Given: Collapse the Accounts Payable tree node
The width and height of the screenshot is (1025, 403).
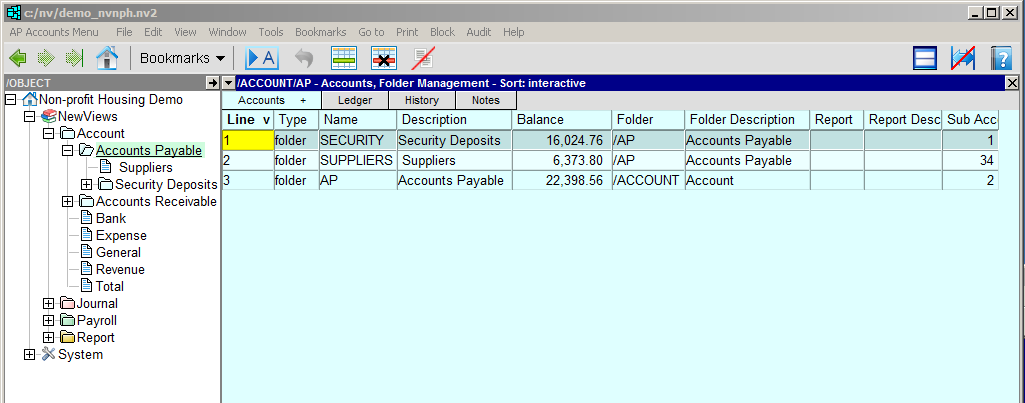Looking at the screenshot, I should click(x=68, y=151).
